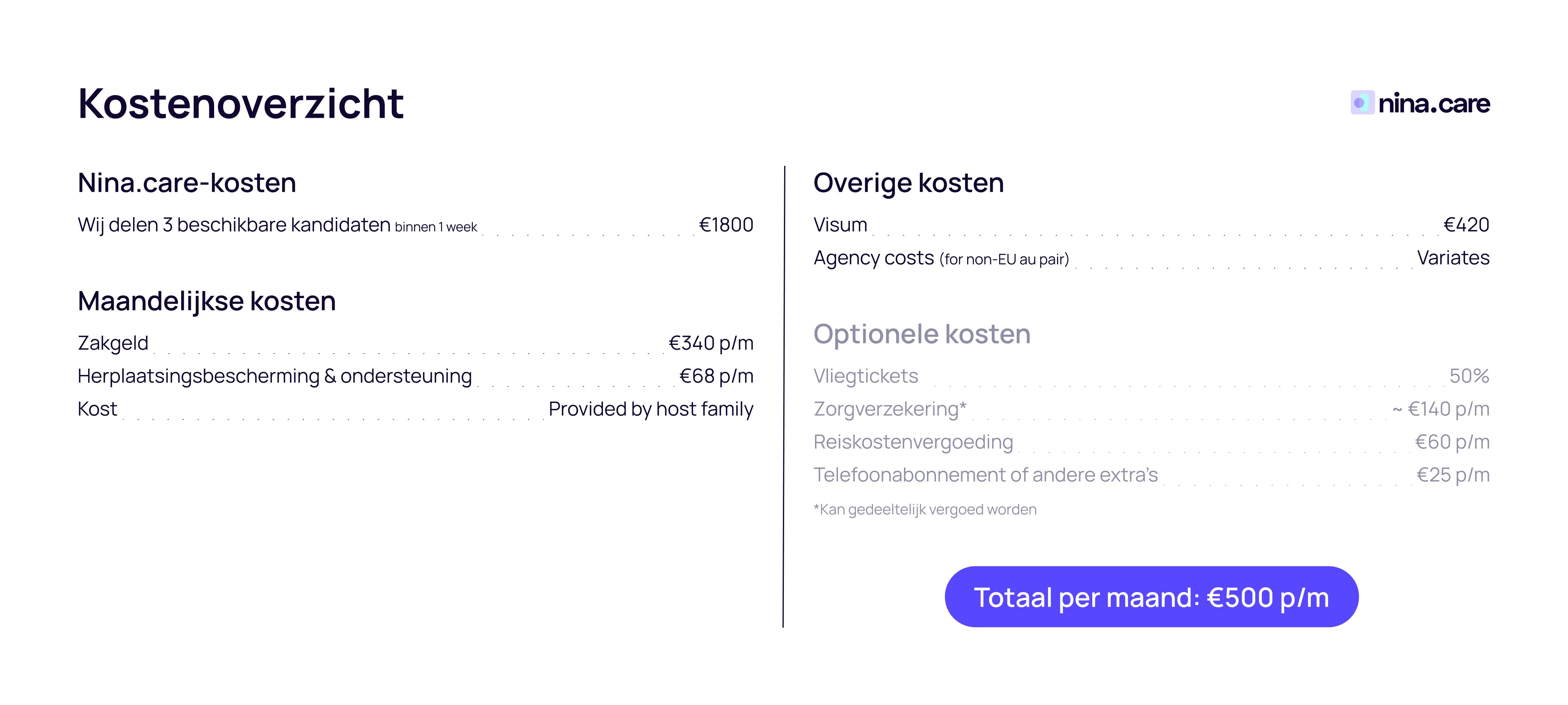Click the Kan gedeeltelijk vergoed worden footnote

(925, 509)
